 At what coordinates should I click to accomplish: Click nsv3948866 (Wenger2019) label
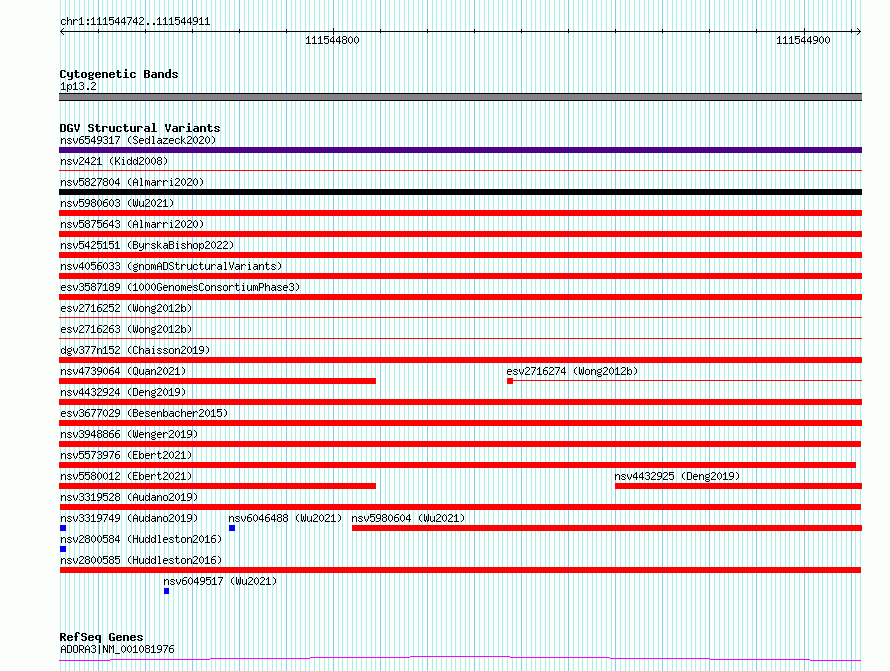point(129,434)
